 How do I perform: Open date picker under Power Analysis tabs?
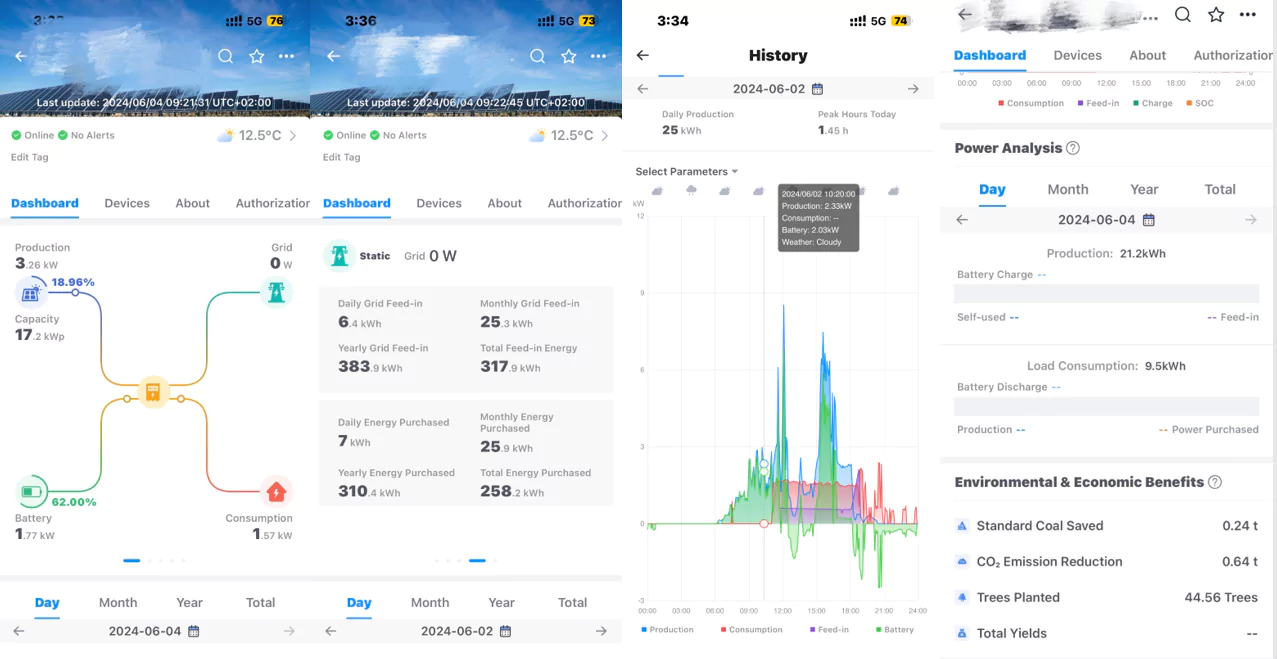pyautogui.click(x=1149, y=220)
